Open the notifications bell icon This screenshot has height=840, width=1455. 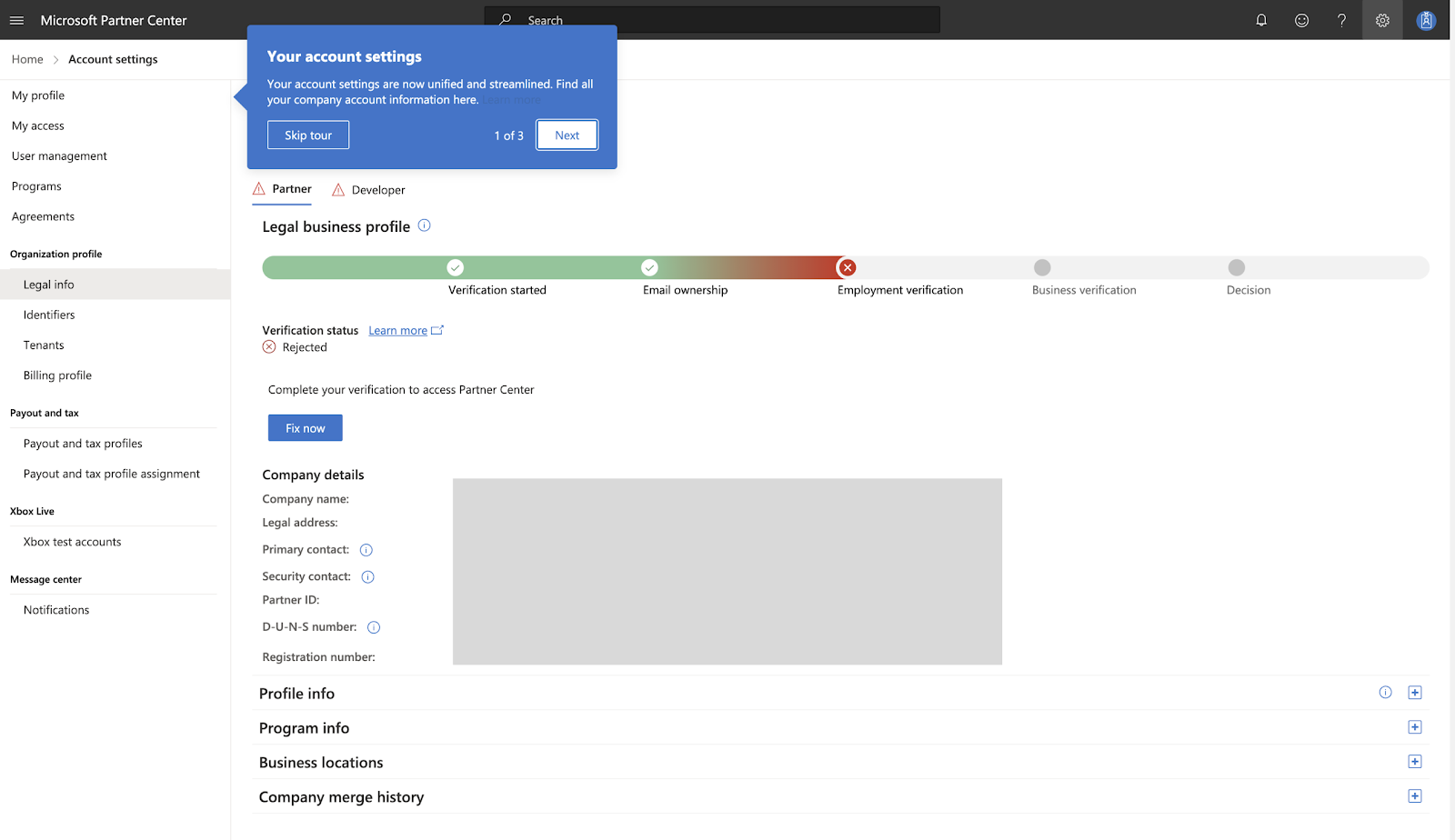click(1261, 20)
